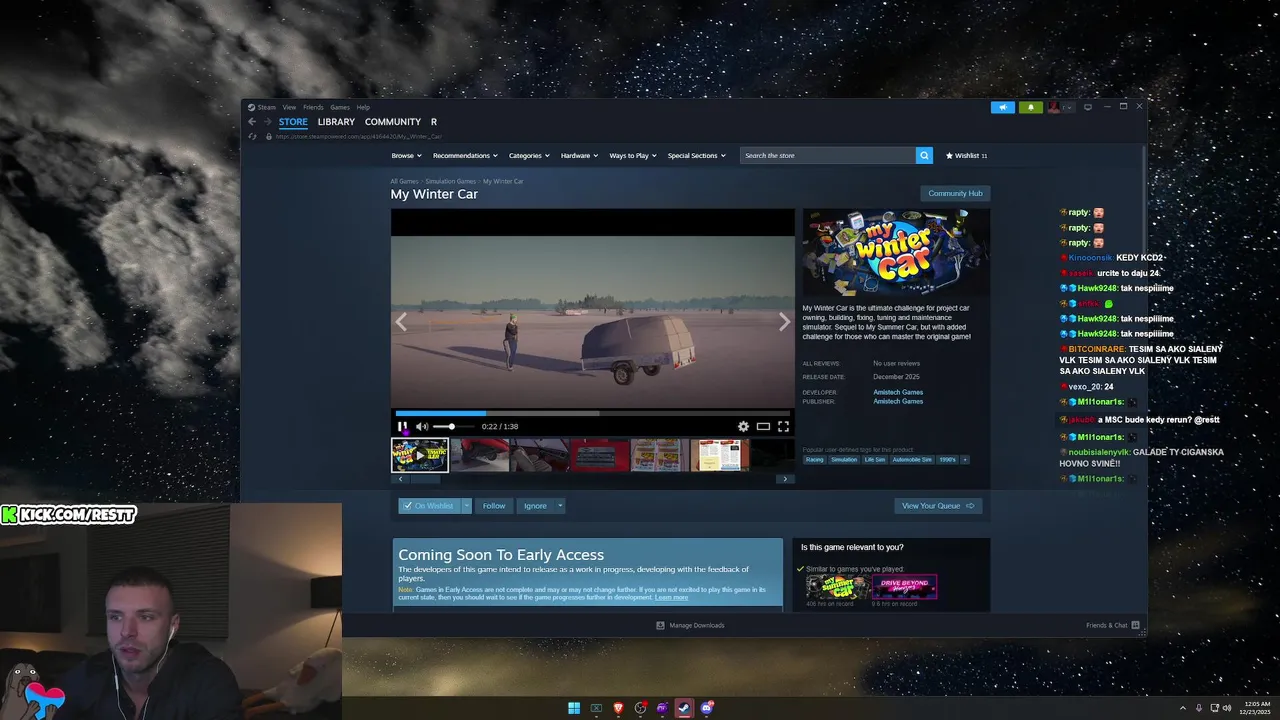Open the Community Hub
The width and height of the screenshot is (1280, 720).
[955, 193]
